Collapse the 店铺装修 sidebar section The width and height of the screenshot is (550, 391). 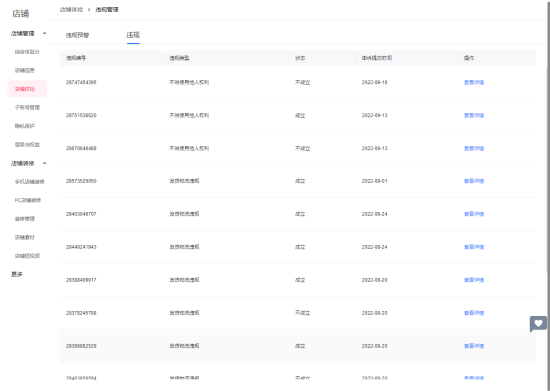click(44, 163)
